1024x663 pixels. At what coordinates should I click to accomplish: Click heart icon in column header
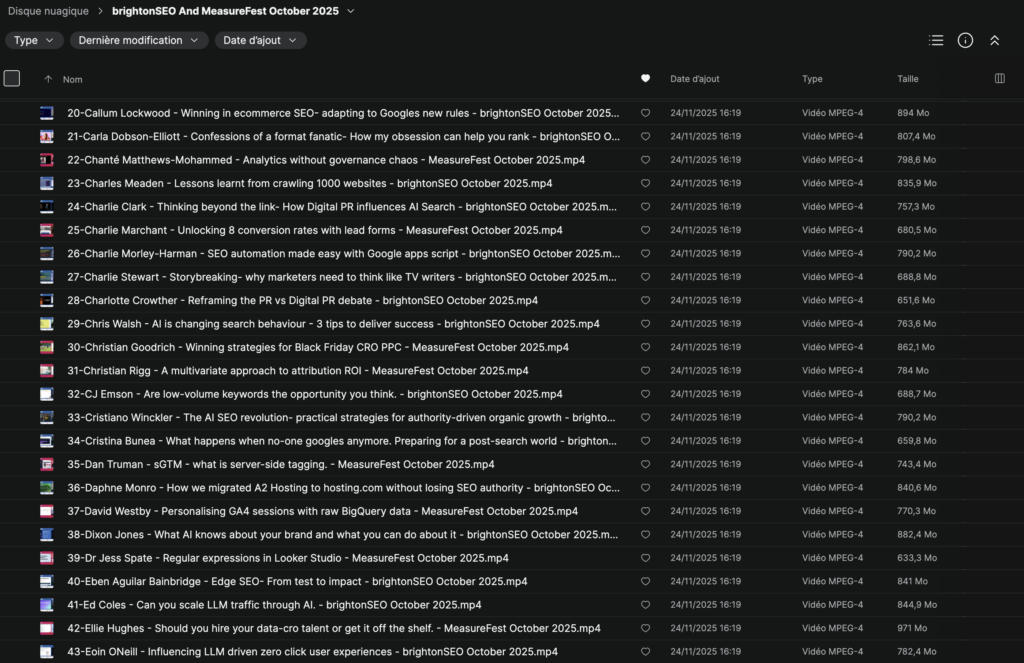[x=645, y=79]
